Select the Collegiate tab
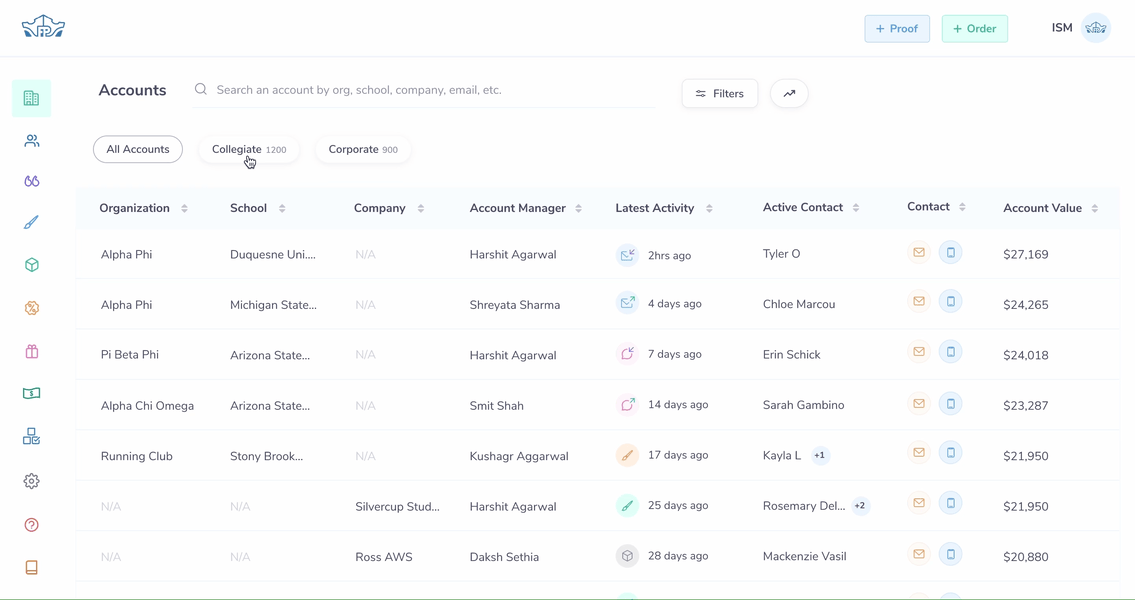 [249, 150]
